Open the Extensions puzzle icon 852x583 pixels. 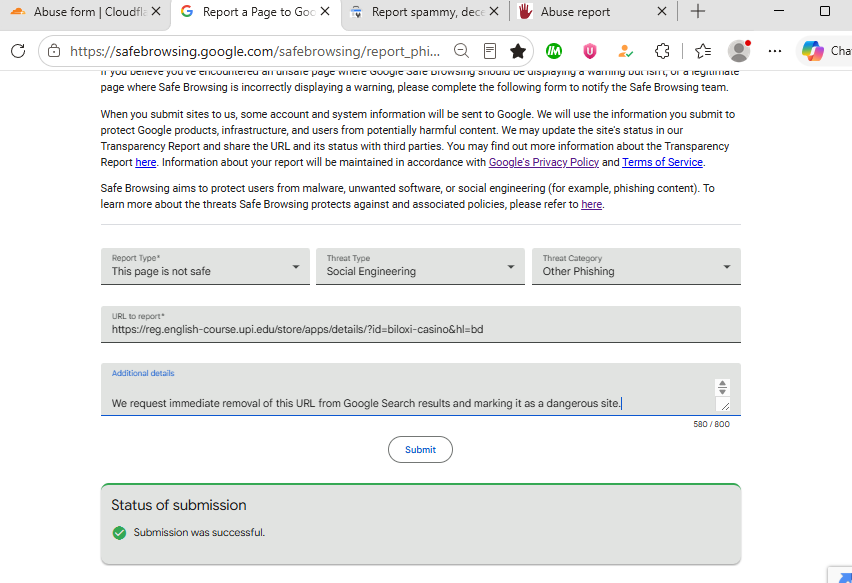click(662, 51)
